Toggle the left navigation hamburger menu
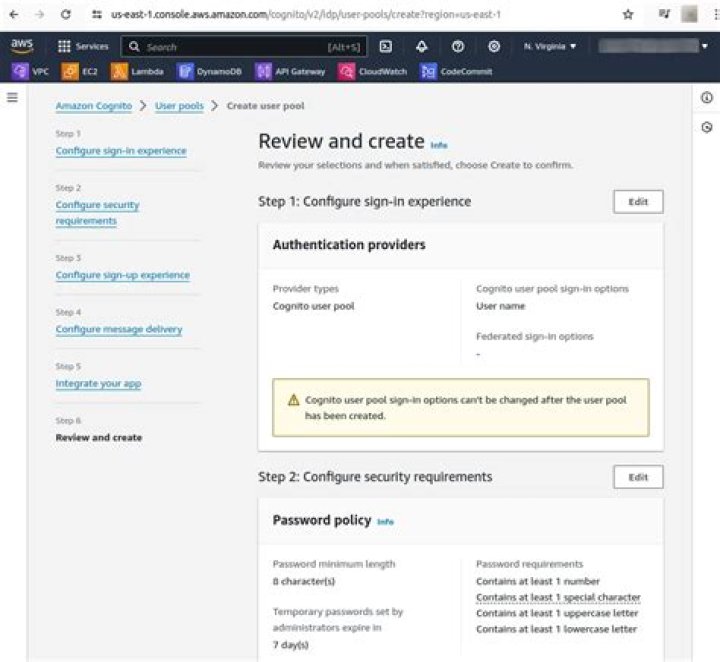This screenshot has height=662, width=720. (x=12, y=97)
